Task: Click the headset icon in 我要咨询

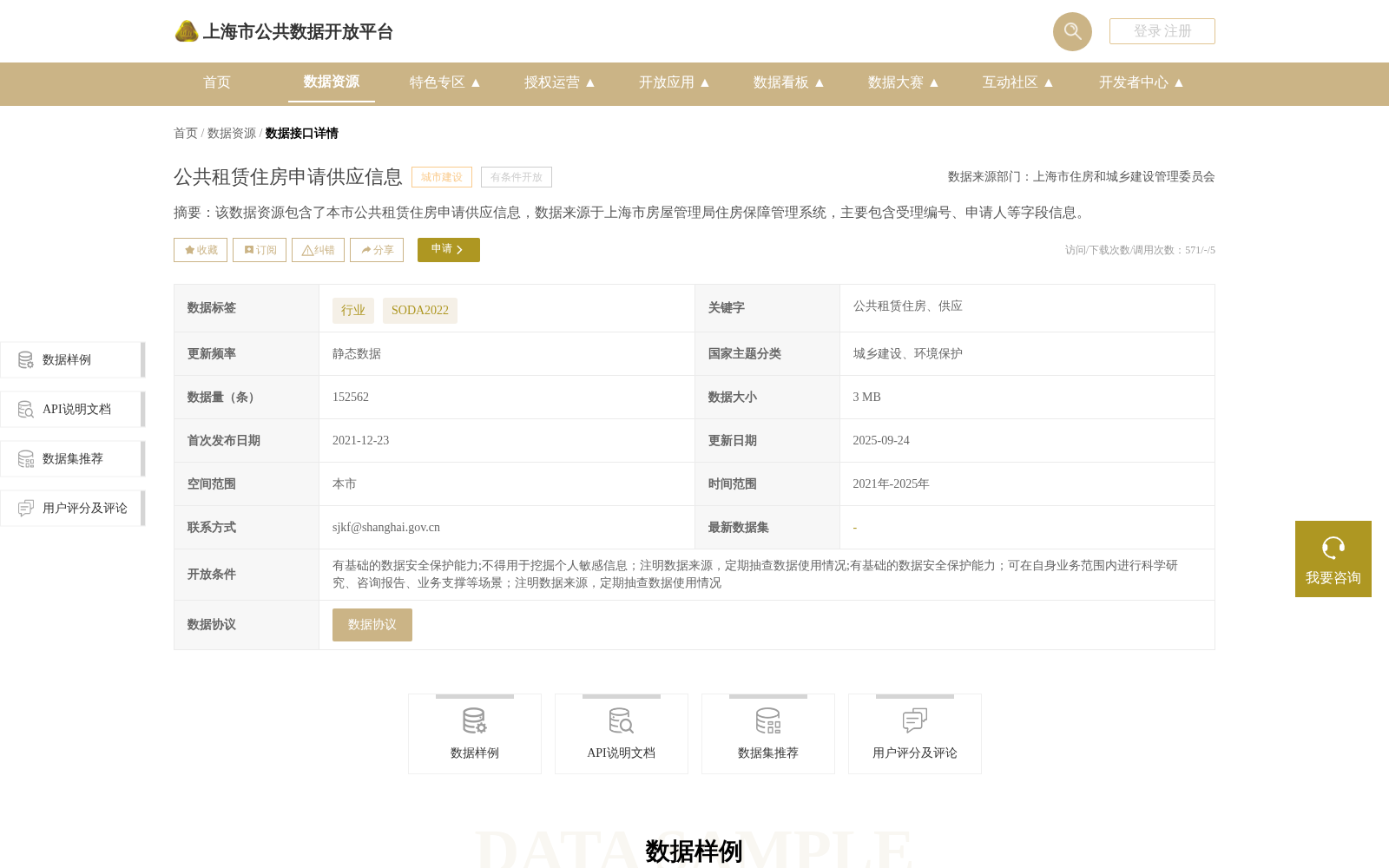Action: pos(1333,548)
